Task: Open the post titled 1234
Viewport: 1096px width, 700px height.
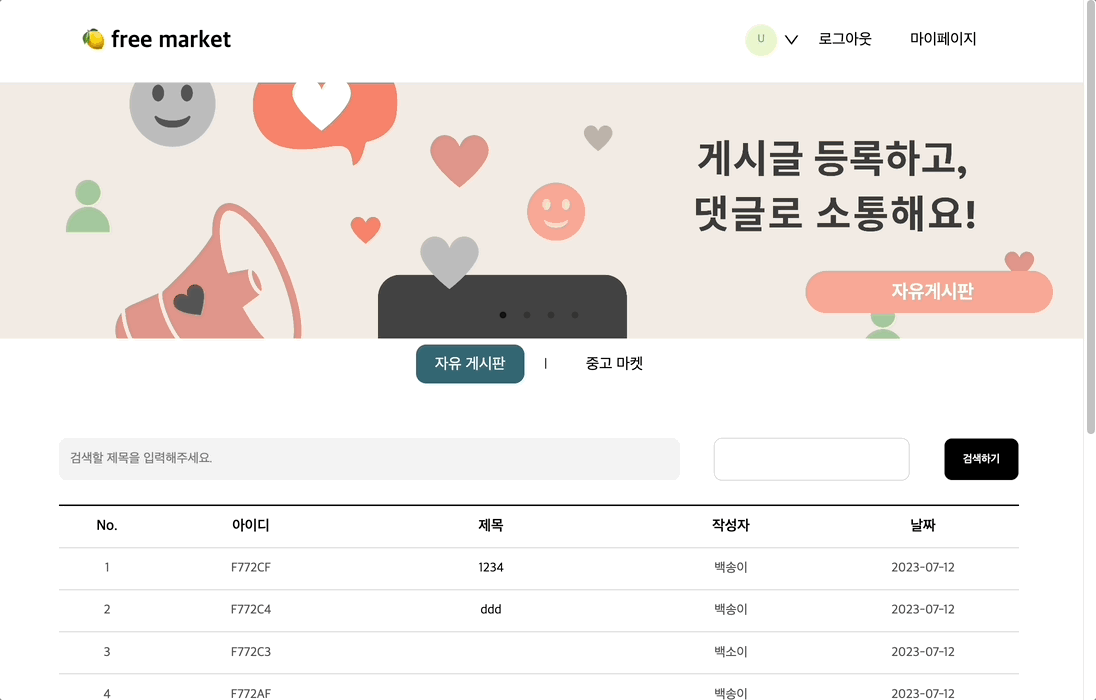Action: 490,567
